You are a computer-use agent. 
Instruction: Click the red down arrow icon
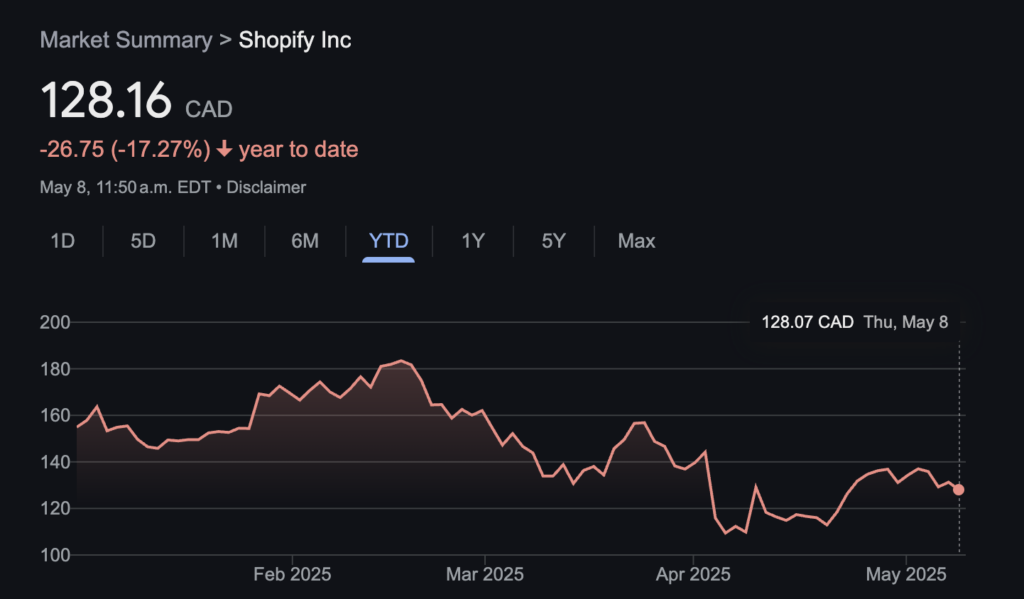[x=224, y=150]
